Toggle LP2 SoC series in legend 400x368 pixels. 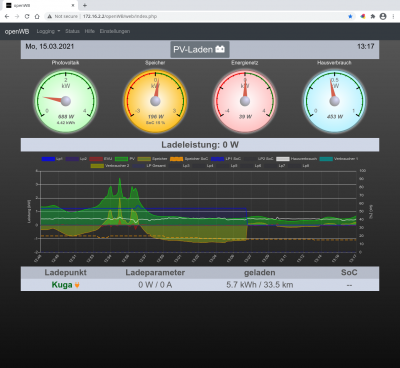click(259, 159)
